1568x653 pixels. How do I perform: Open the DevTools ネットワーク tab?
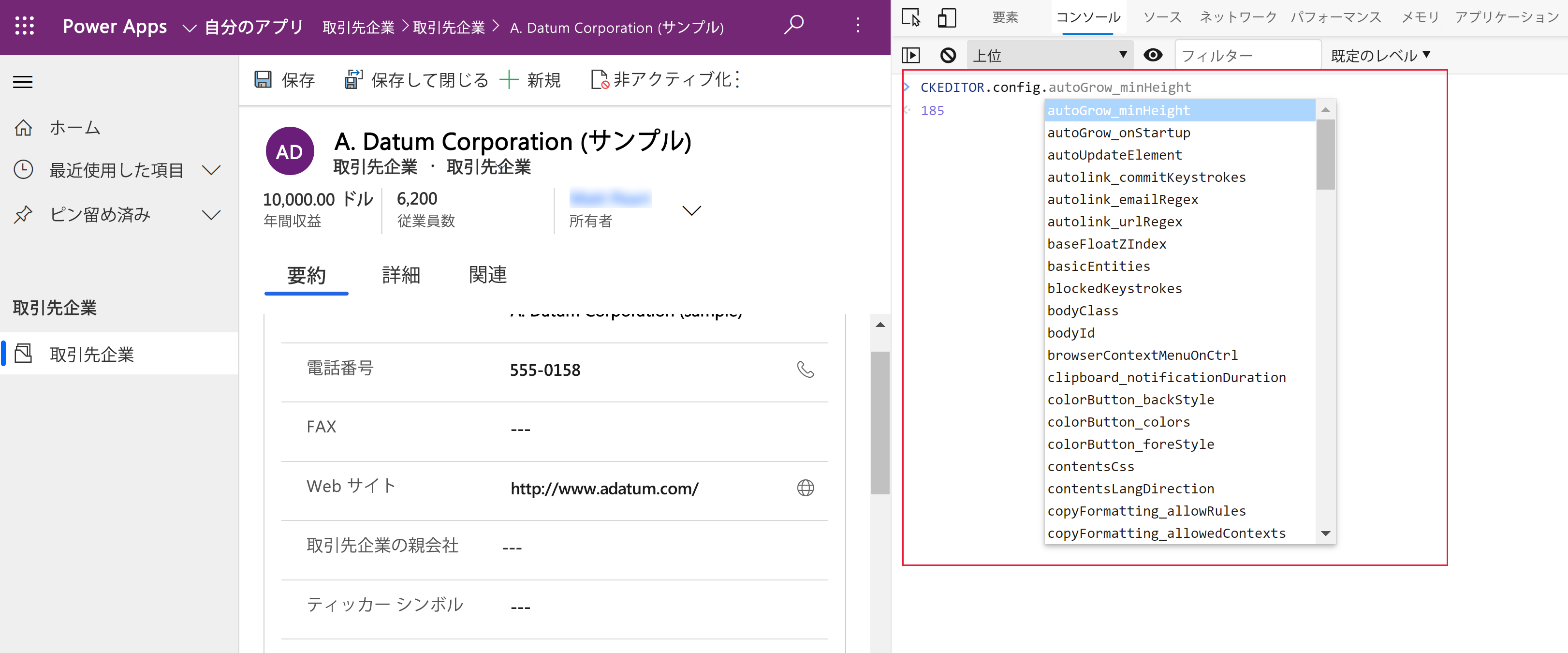(1237, 17)
